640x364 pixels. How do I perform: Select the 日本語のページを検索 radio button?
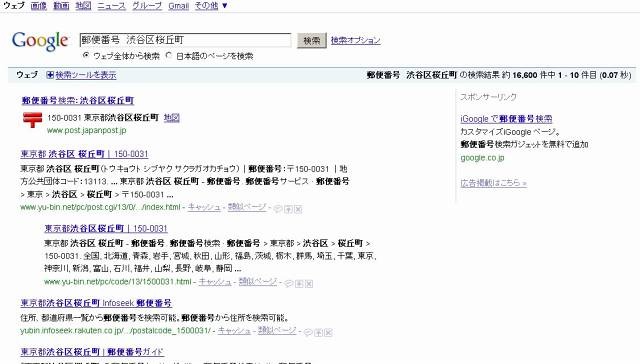[169, 55]
